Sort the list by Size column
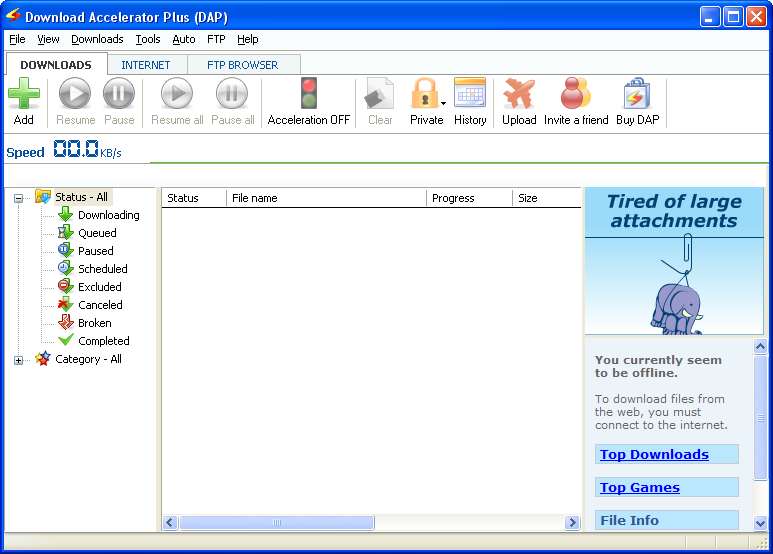Image resolution: width=773 pixels, height=554 pixels. [547, 198]
